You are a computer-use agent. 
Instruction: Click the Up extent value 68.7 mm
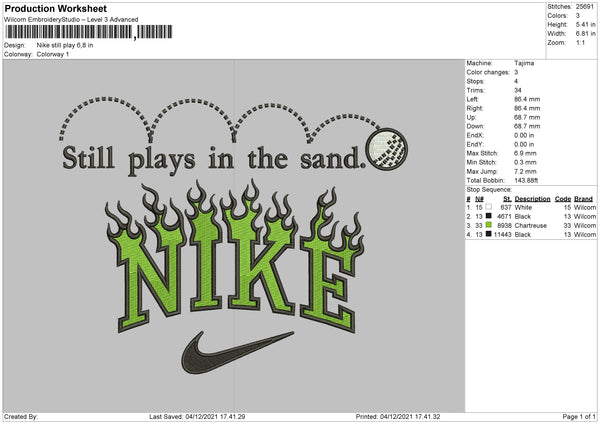[x=527, y=117]
